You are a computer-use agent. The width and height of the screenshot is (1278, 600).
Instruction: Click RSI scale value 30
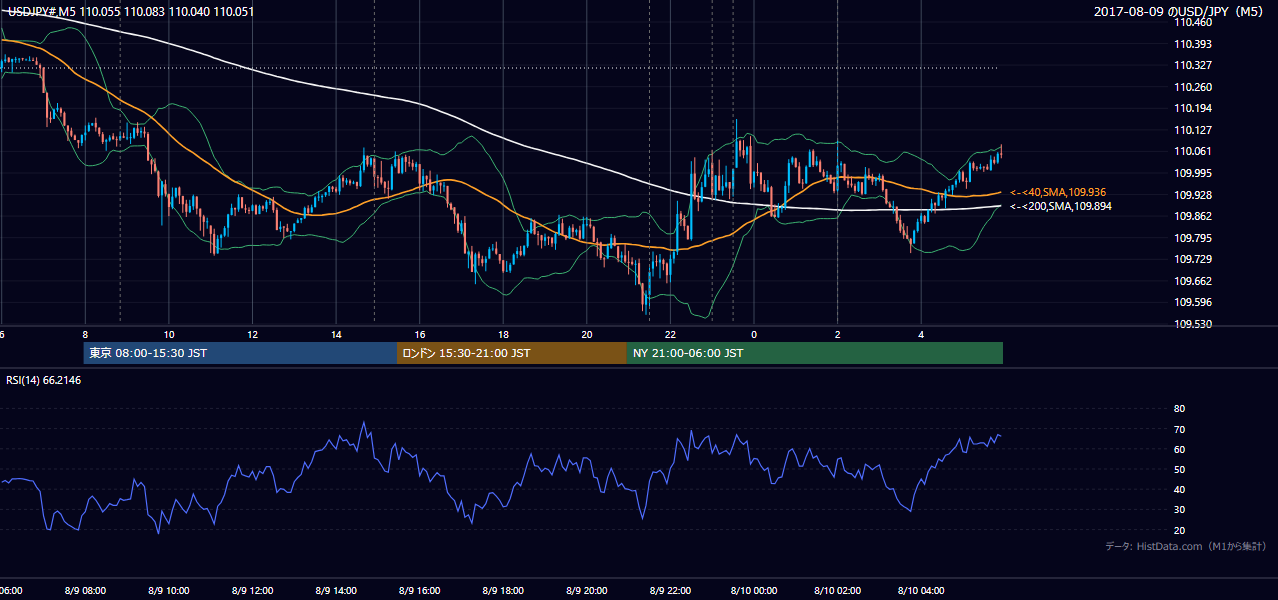pos(1179,510)
